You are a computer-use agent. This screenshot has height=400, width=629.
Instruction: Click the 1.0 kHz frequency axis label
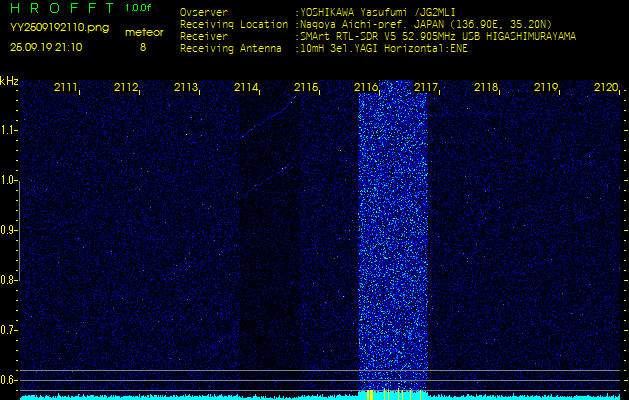pyautogui.click(x=8, y=180)
